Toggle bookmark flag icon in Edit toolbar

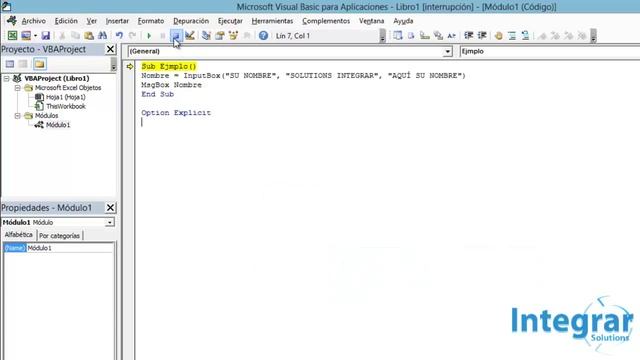(542, 36)
